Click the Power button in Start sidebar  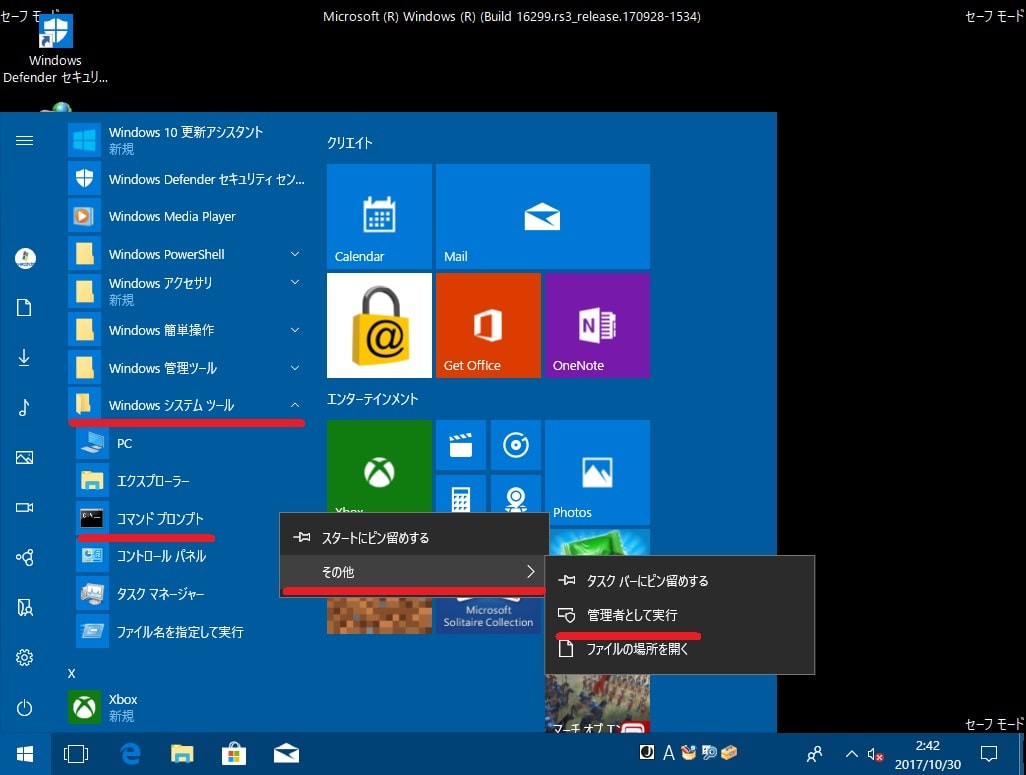pos(24,708)
